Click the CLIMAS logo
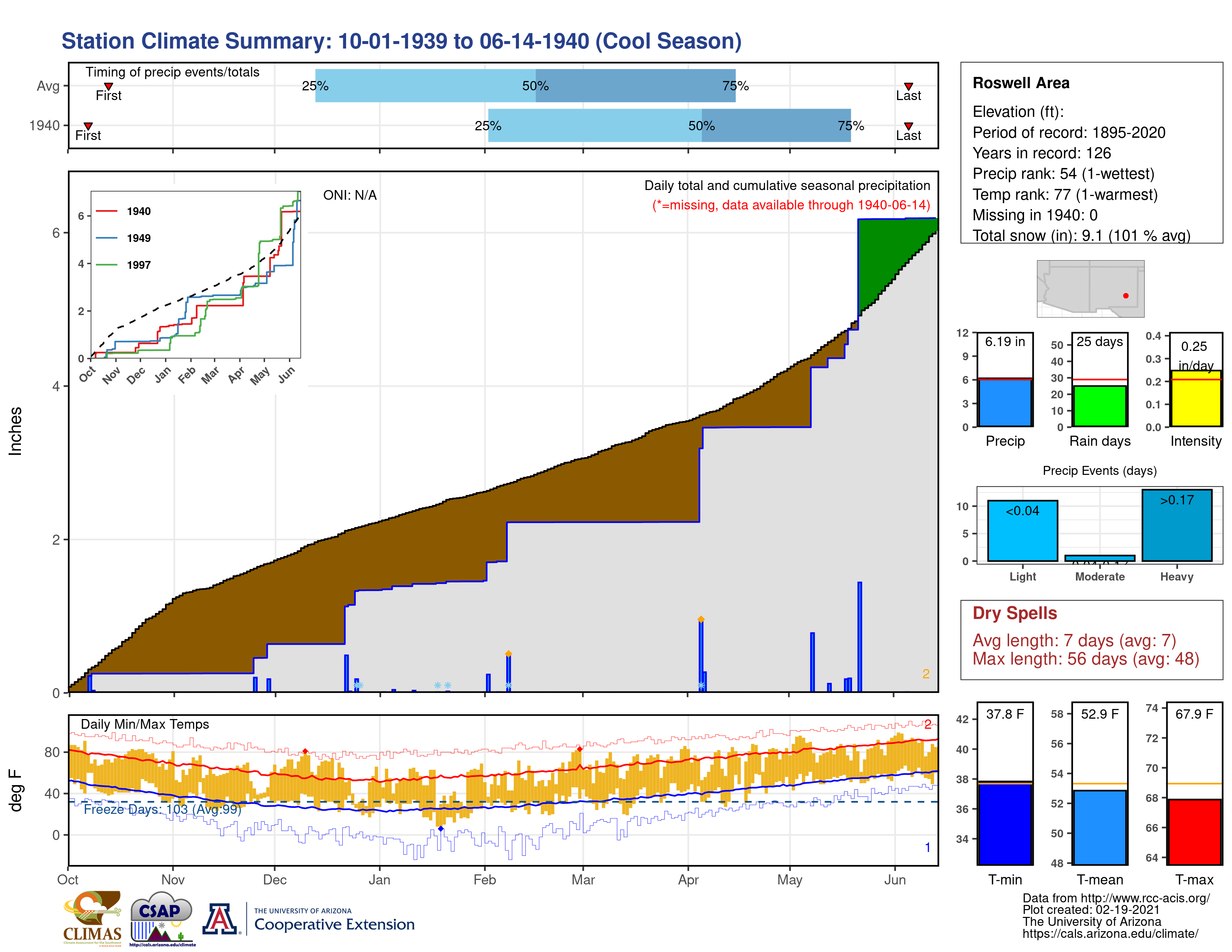This screenshot has width=1232, height=952. tap(93, 918)
